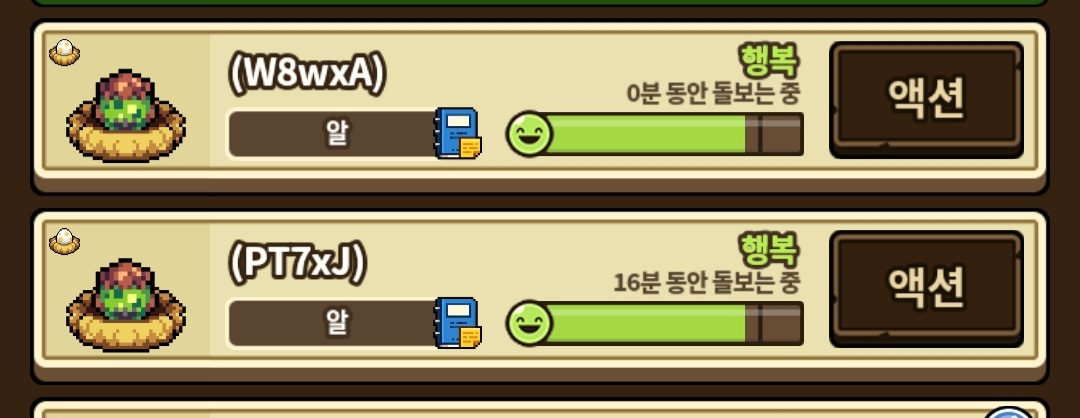Click the (W8wxA) name text

(x=307, y=75)
